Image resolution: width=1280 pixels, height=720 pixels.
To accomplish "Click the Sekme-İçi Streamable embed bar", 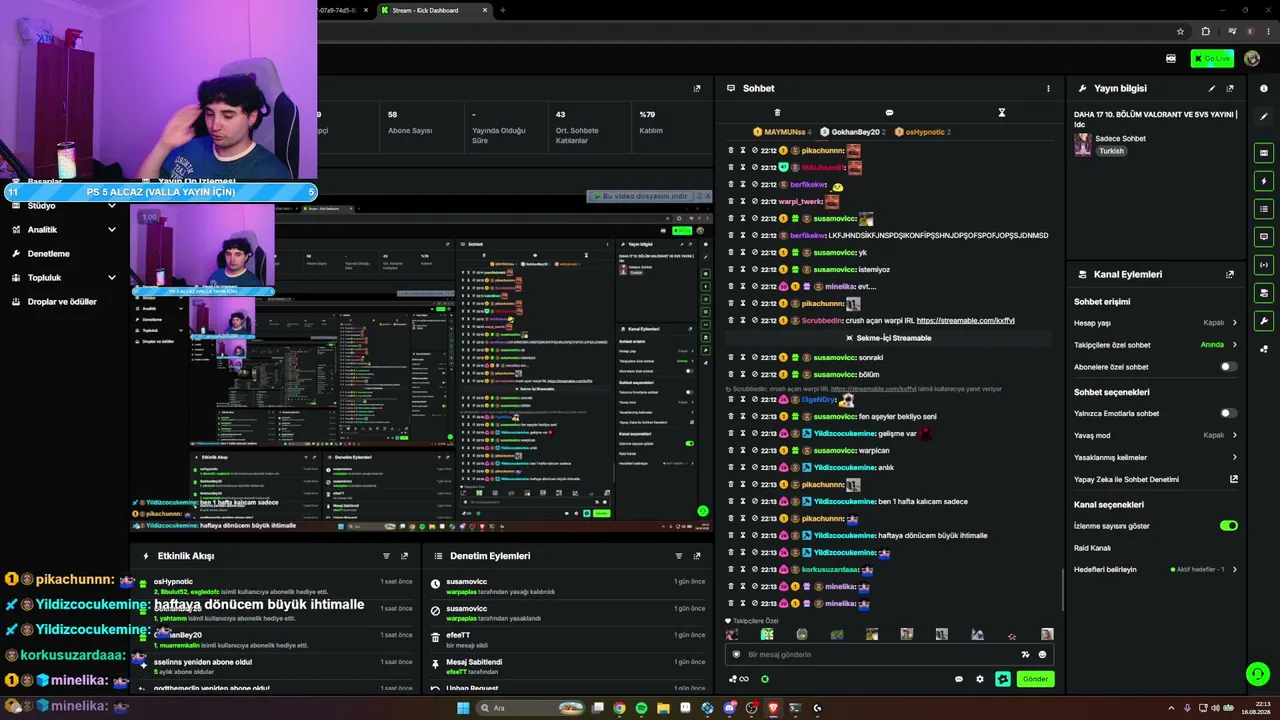I will (889, 338).
